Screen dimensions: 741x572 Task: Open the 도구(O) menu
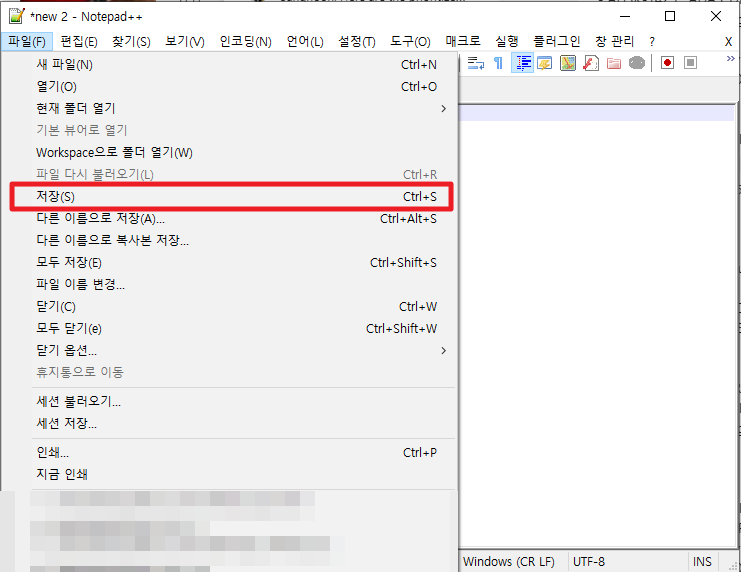410,42
